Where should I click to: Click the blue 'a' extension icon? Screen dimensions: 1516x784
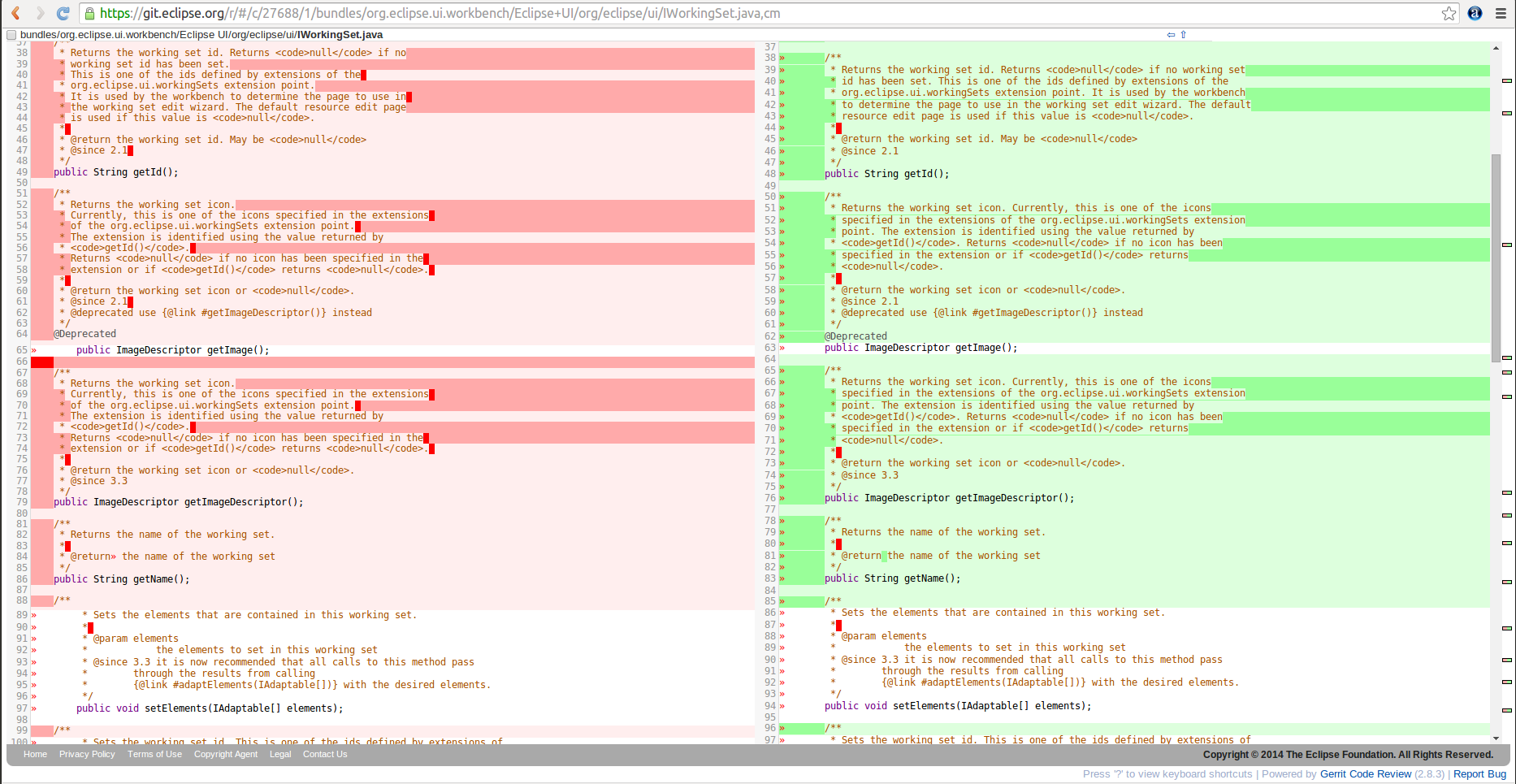(1475, 13)
